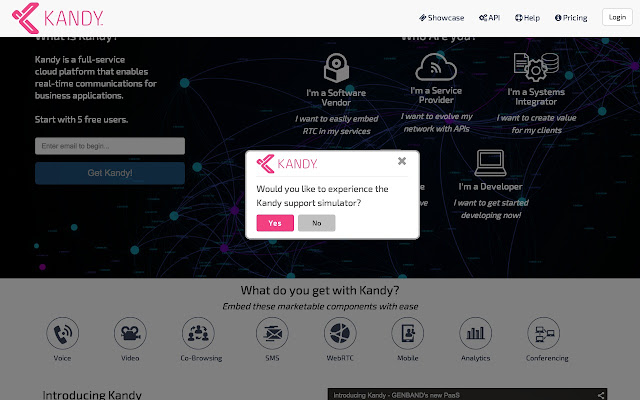Select the Mobile phone icon

(x=408, y=333)
